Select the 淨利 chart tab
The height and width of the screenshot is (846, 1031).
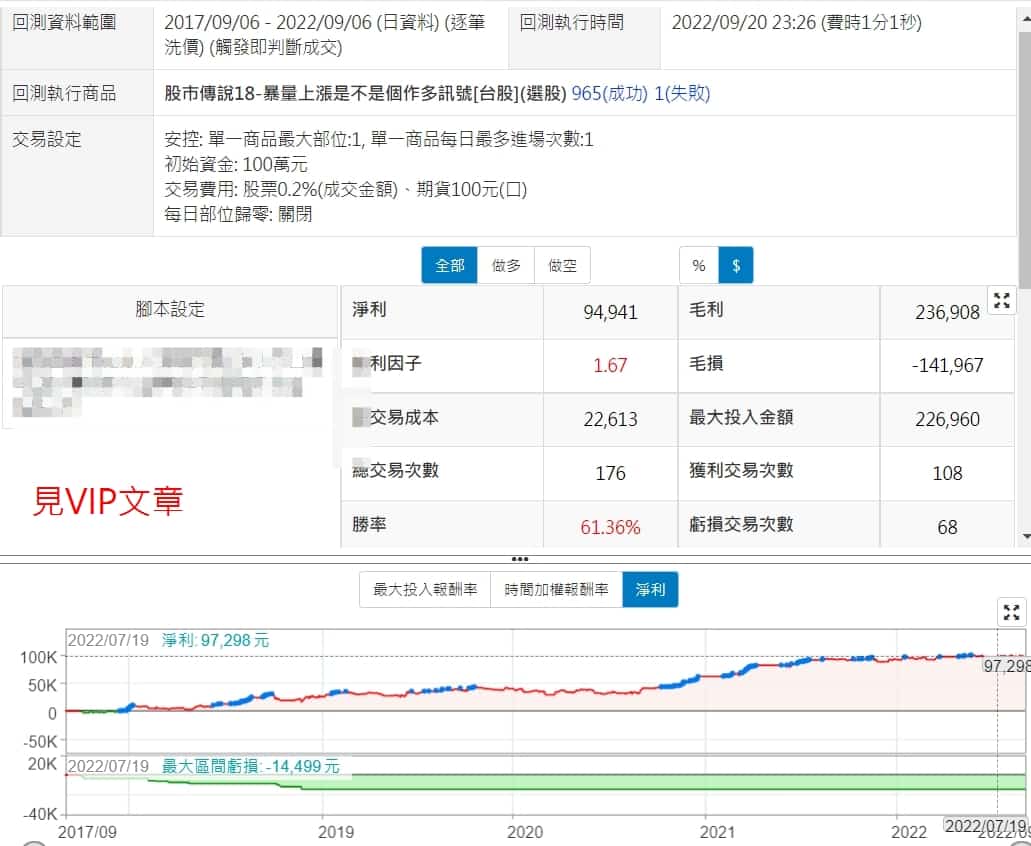[650, 590]
